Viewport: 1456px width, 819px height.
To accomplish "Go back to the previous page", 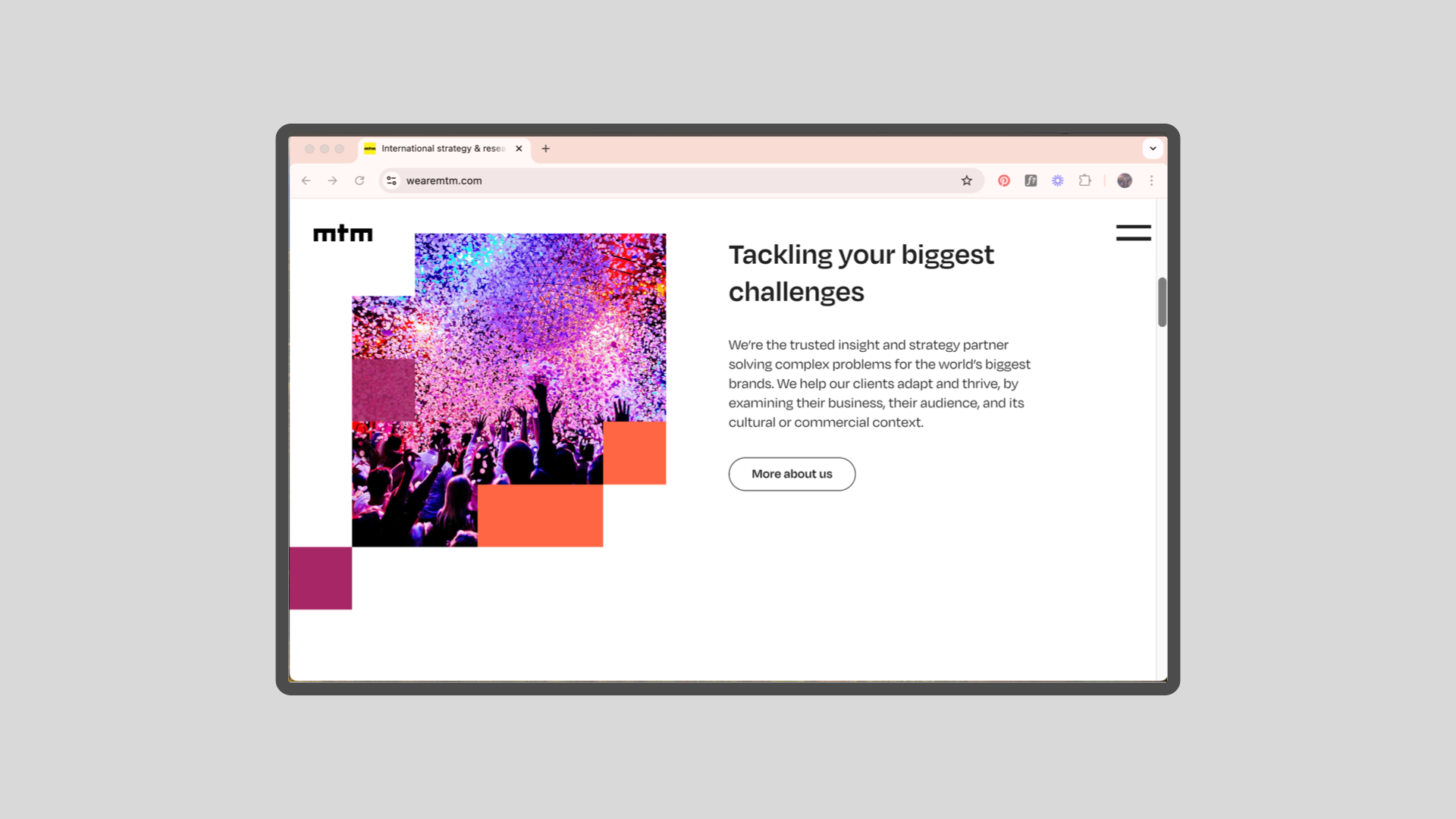I will pyautogui.click(x=306, y=180).
